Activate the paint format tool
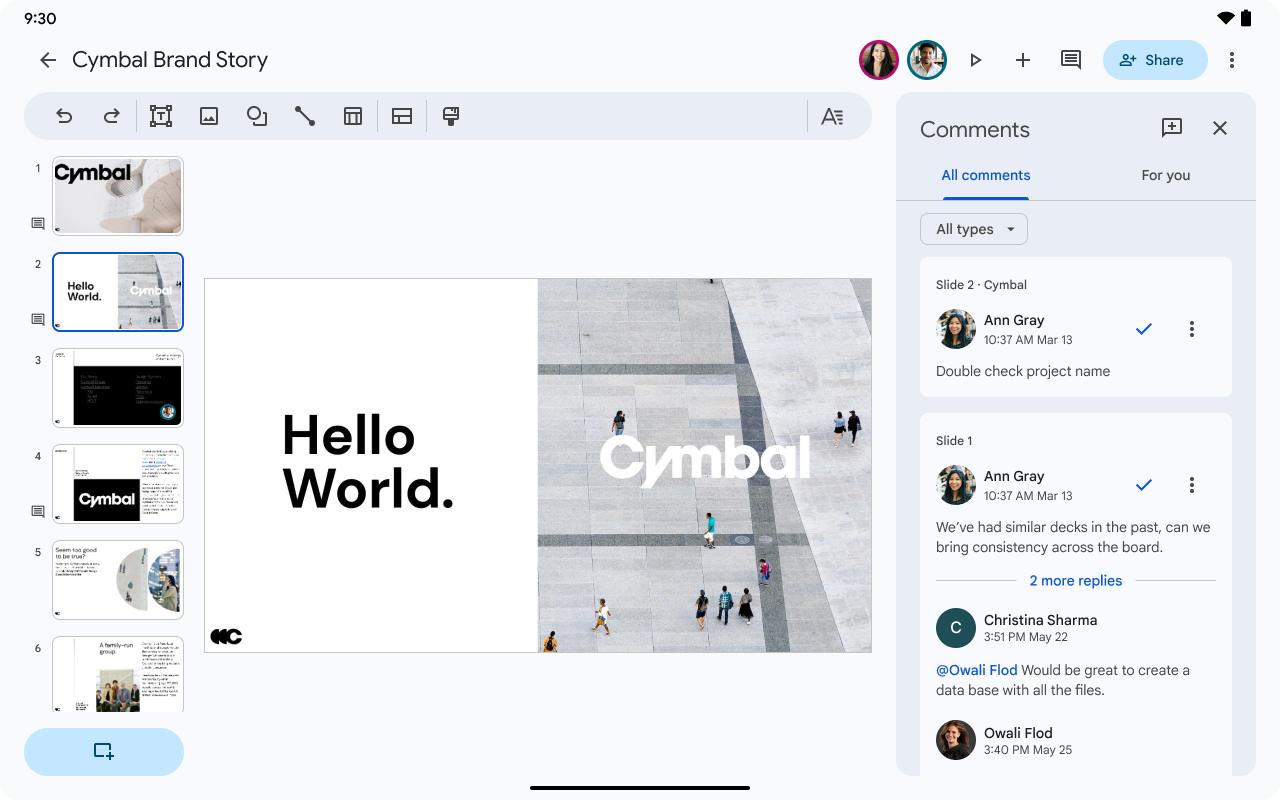 [451, 116]
